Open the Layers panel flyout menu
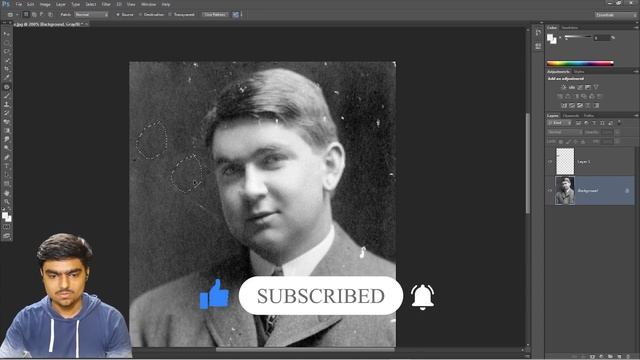This screenshot has height=360, width=640. click(636, 116)
